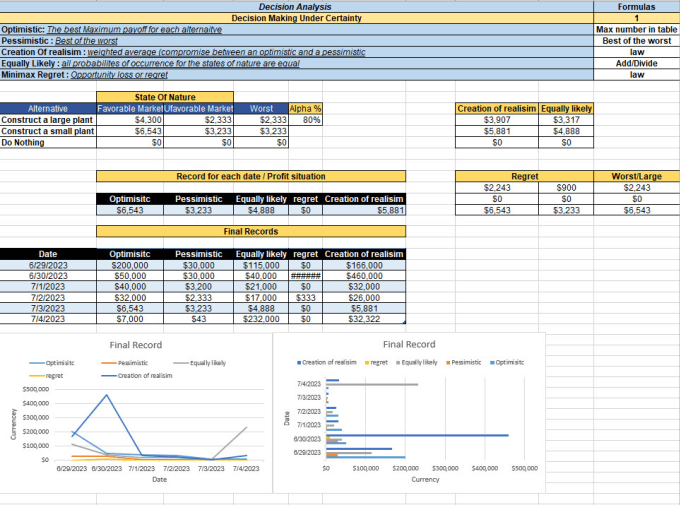Select "Pessimistic" legend entry in line chart

(x=125, y=363)
